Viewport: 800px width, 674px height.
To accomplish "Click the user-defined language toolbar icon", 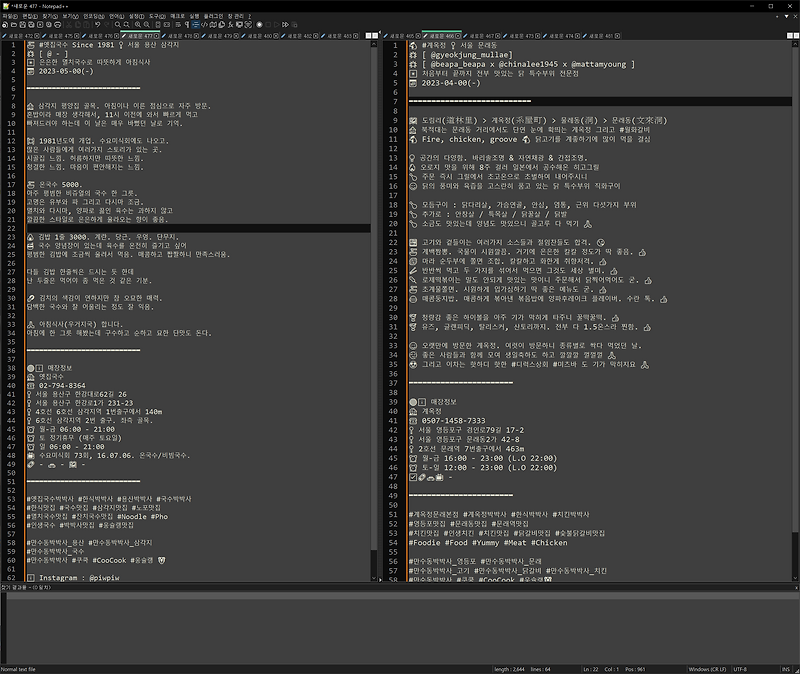I will coord(205,24).
